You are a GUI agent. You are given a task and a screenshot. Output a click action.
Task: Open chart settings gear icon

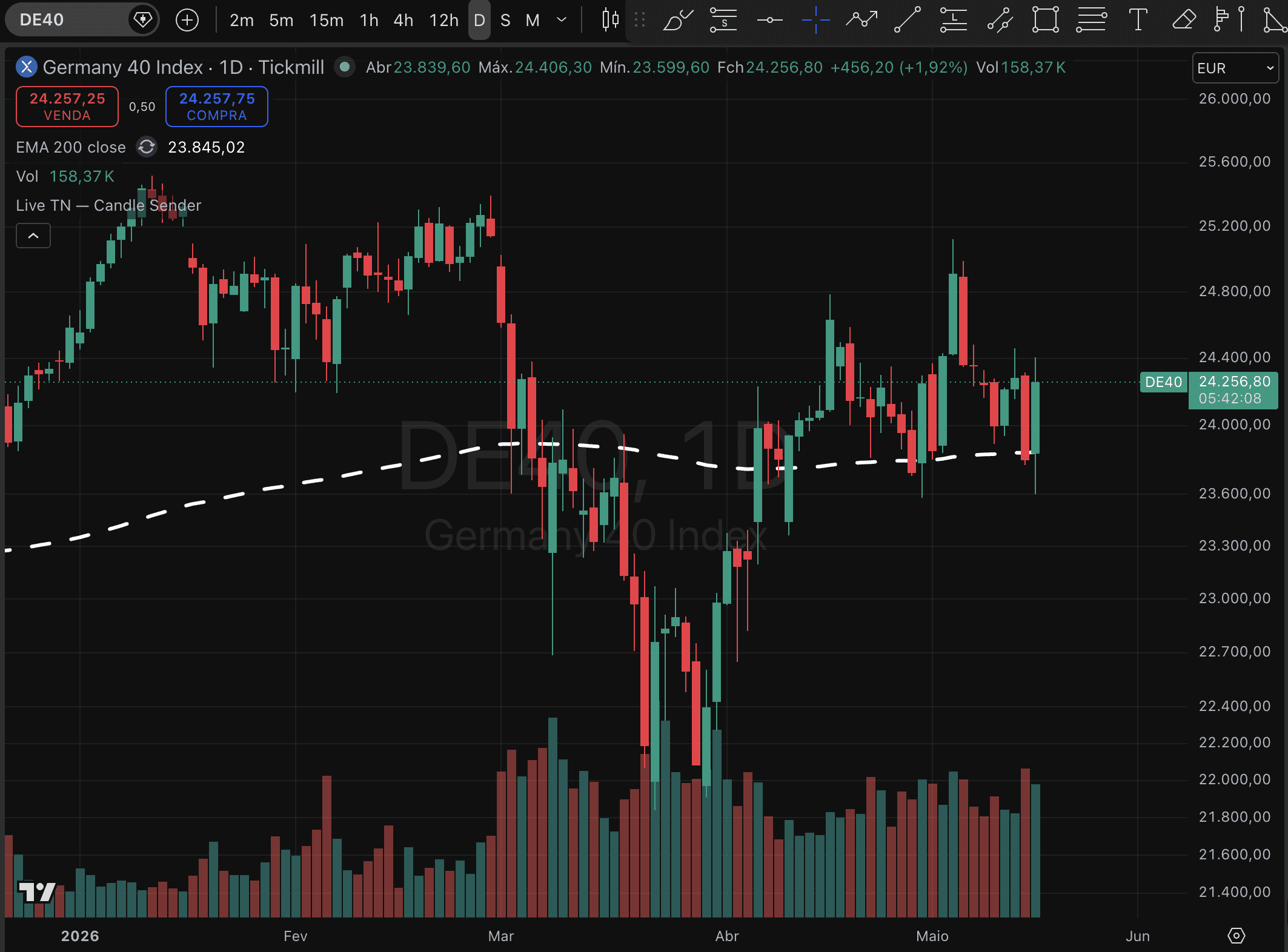1237,936
